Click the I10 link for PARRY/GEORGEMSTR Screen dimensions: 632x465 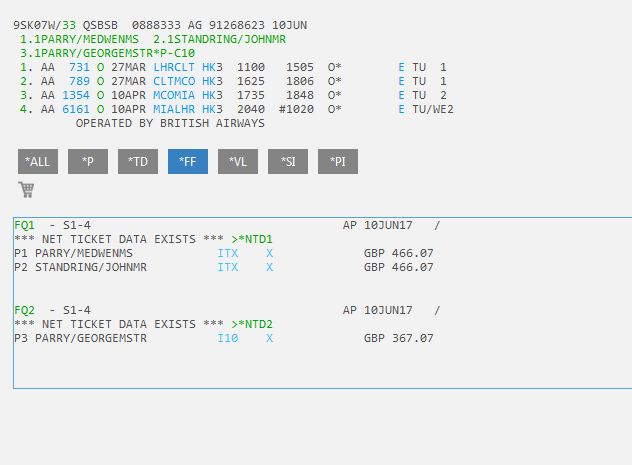[228, 338]
